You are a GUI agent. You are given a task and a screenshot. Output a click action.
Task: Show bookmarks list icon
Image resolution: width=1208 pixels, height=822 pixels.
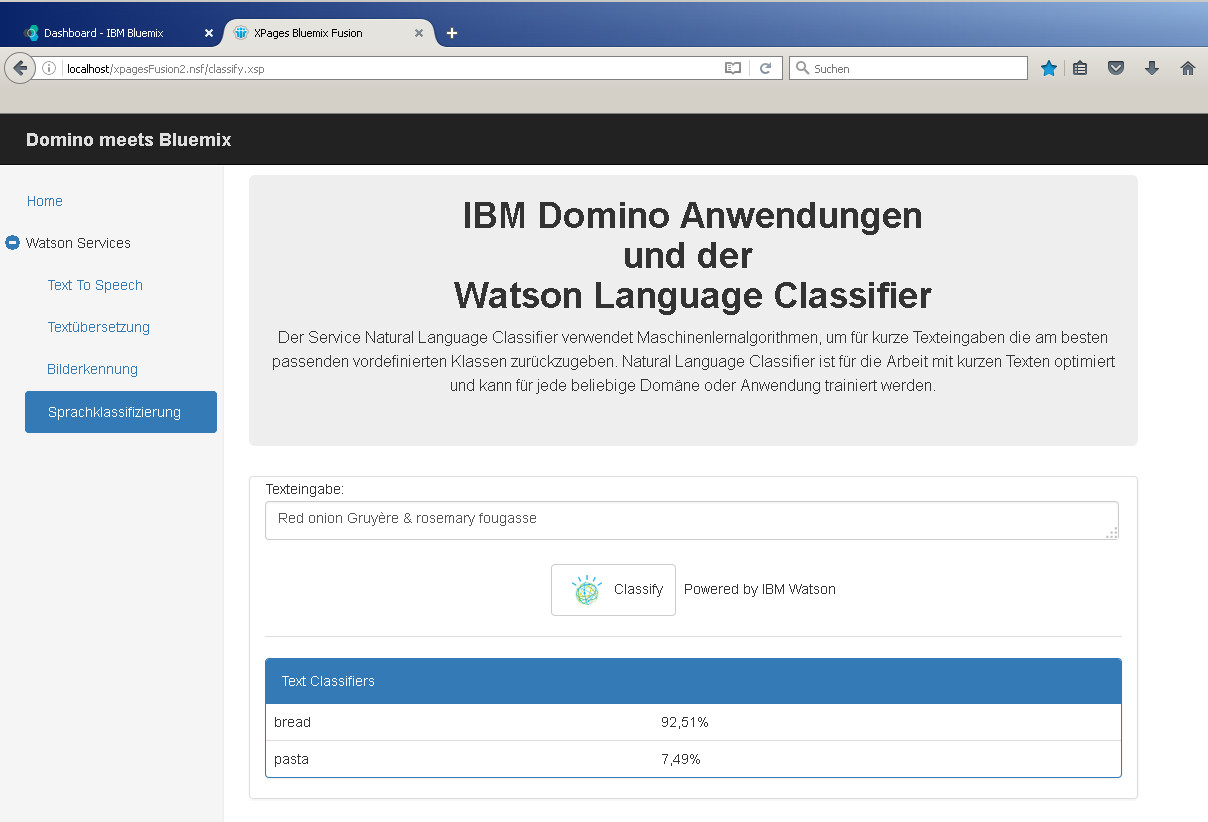[x=1080, y=68]
